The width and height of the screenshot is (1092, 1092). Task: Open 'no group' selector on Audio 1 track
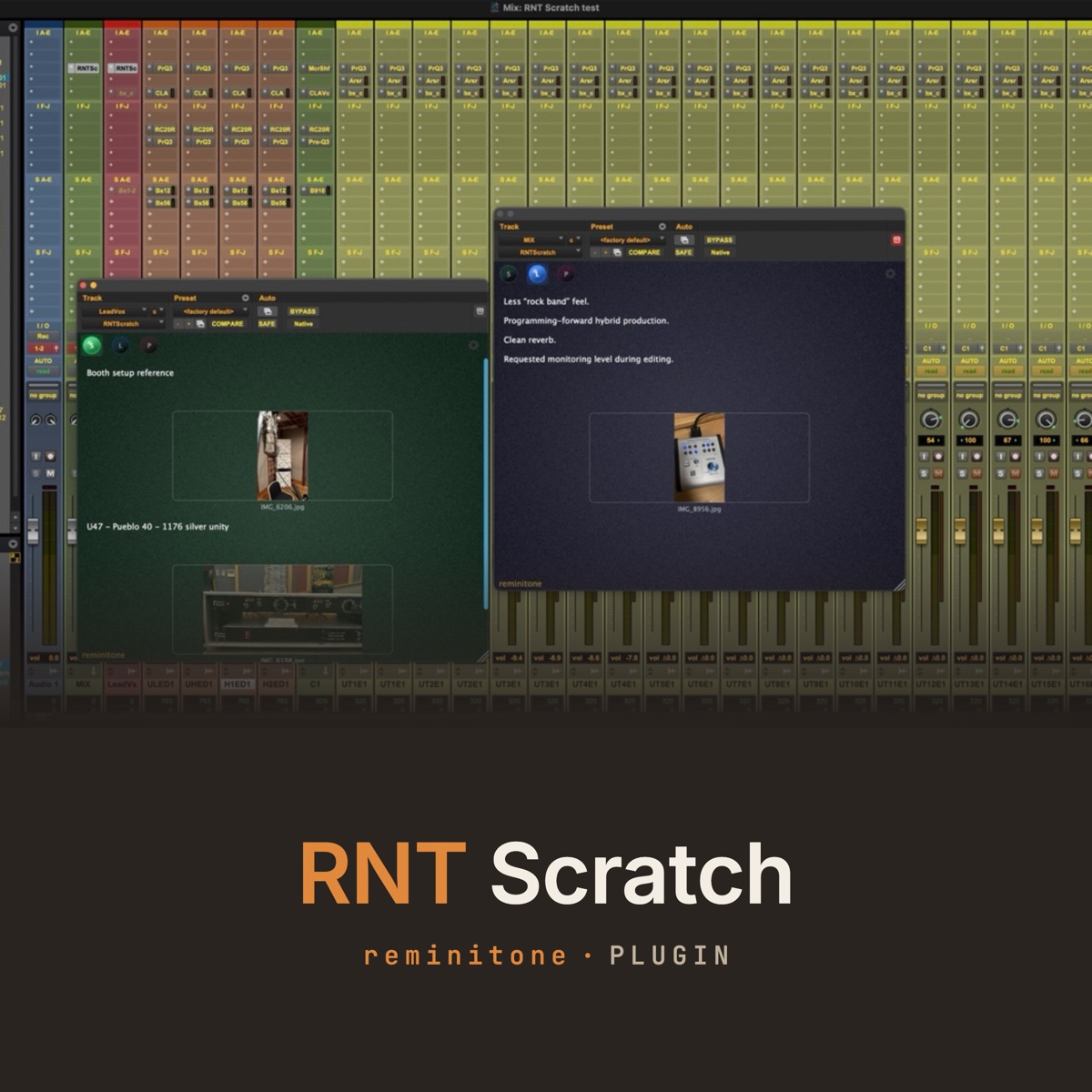click(43, 396)
